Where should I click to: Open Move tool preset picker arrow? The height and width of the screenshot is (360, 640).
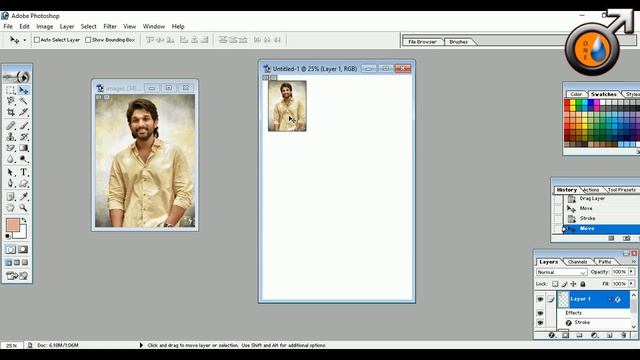coord(24,40)
